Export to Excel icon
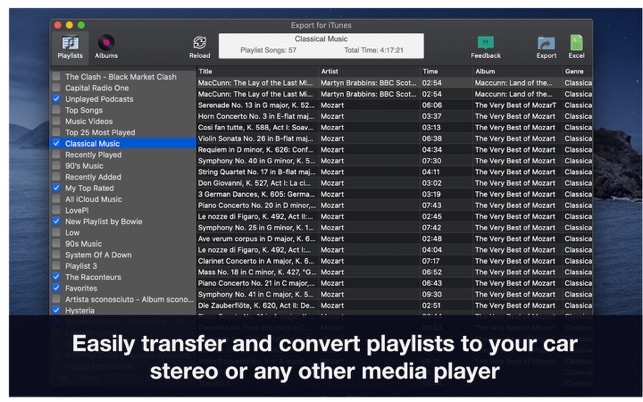643x402 pixels. click(577, 43)
